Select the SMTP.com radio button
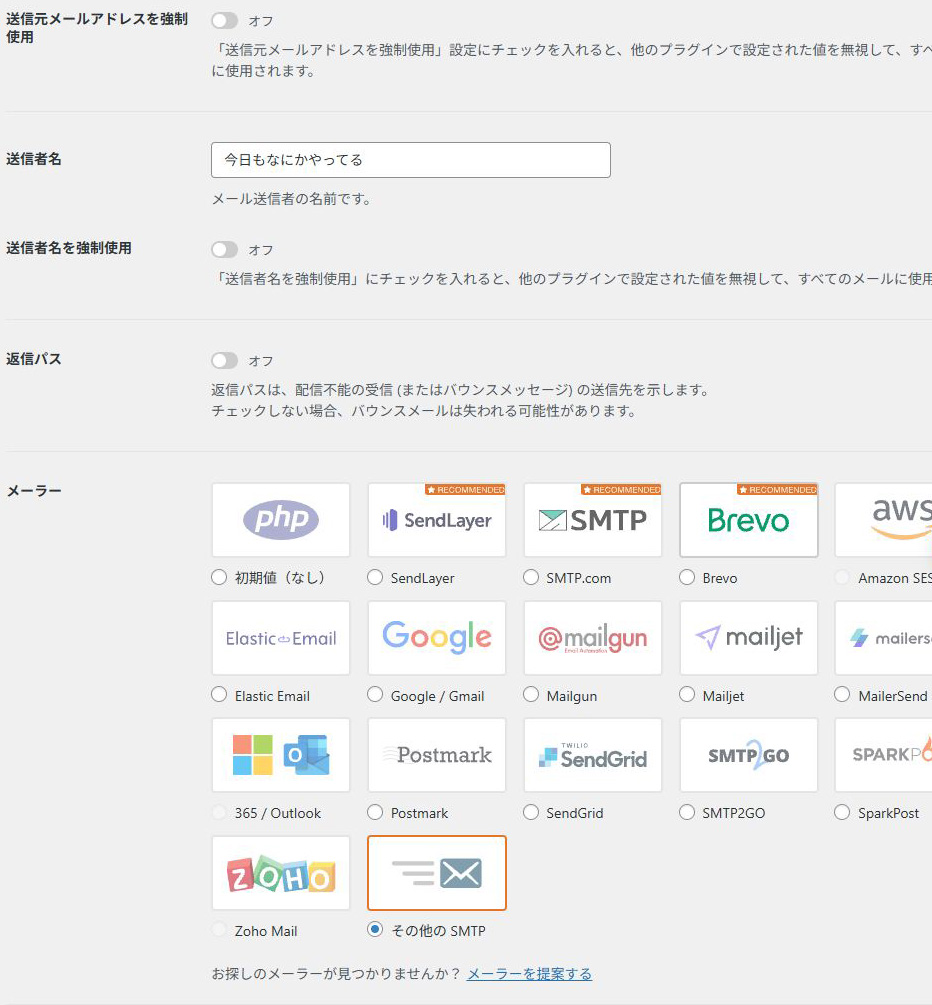The height and width of the screenshot is (1005, 932). [531, 577]
